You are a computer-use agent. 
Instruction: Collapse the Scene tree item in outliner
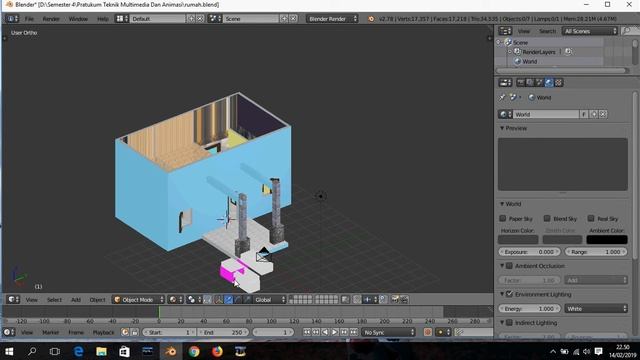(499, 42)
